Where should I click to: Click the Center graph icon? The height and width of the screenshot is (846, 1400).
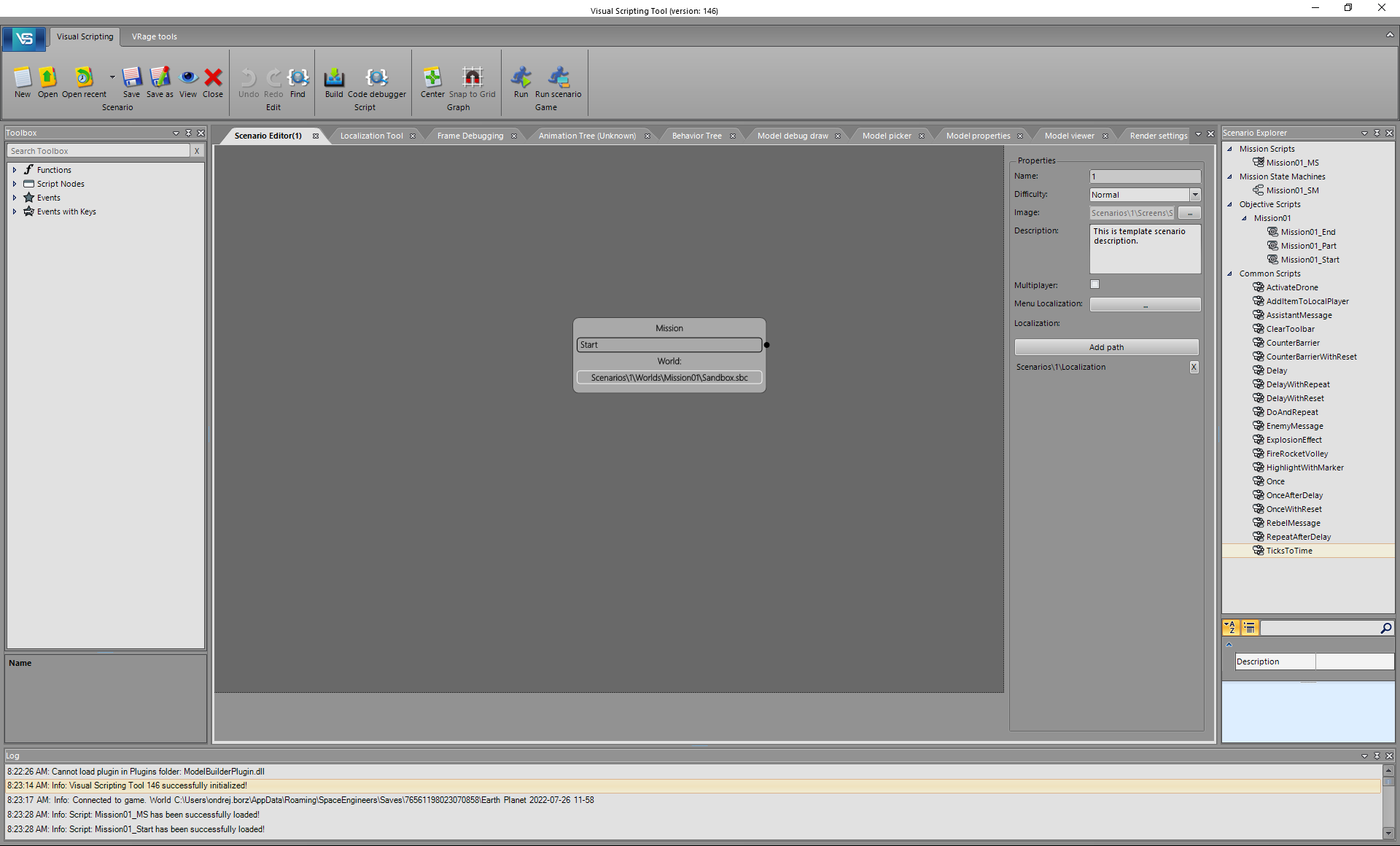tap(432, 77)
